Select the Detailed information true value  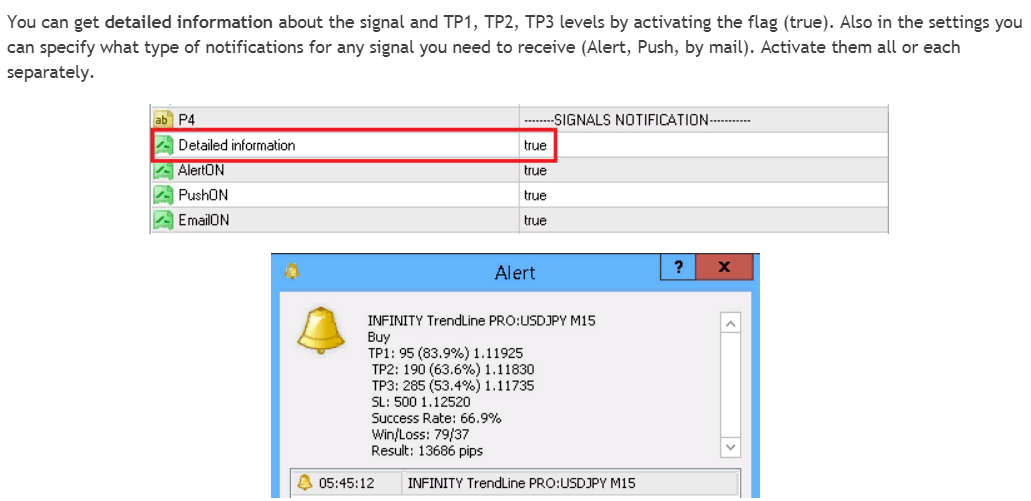pyautogui.click(x=535, y=145)
